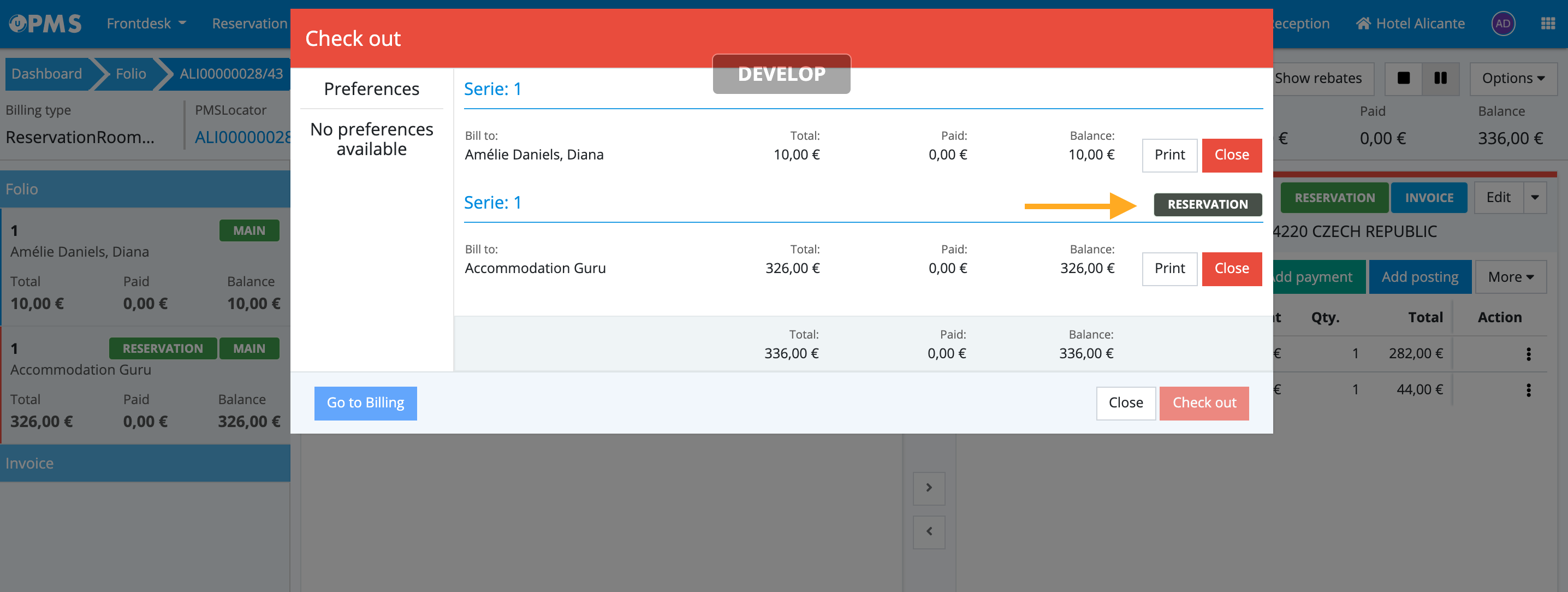Click the PMS logo

46,23
